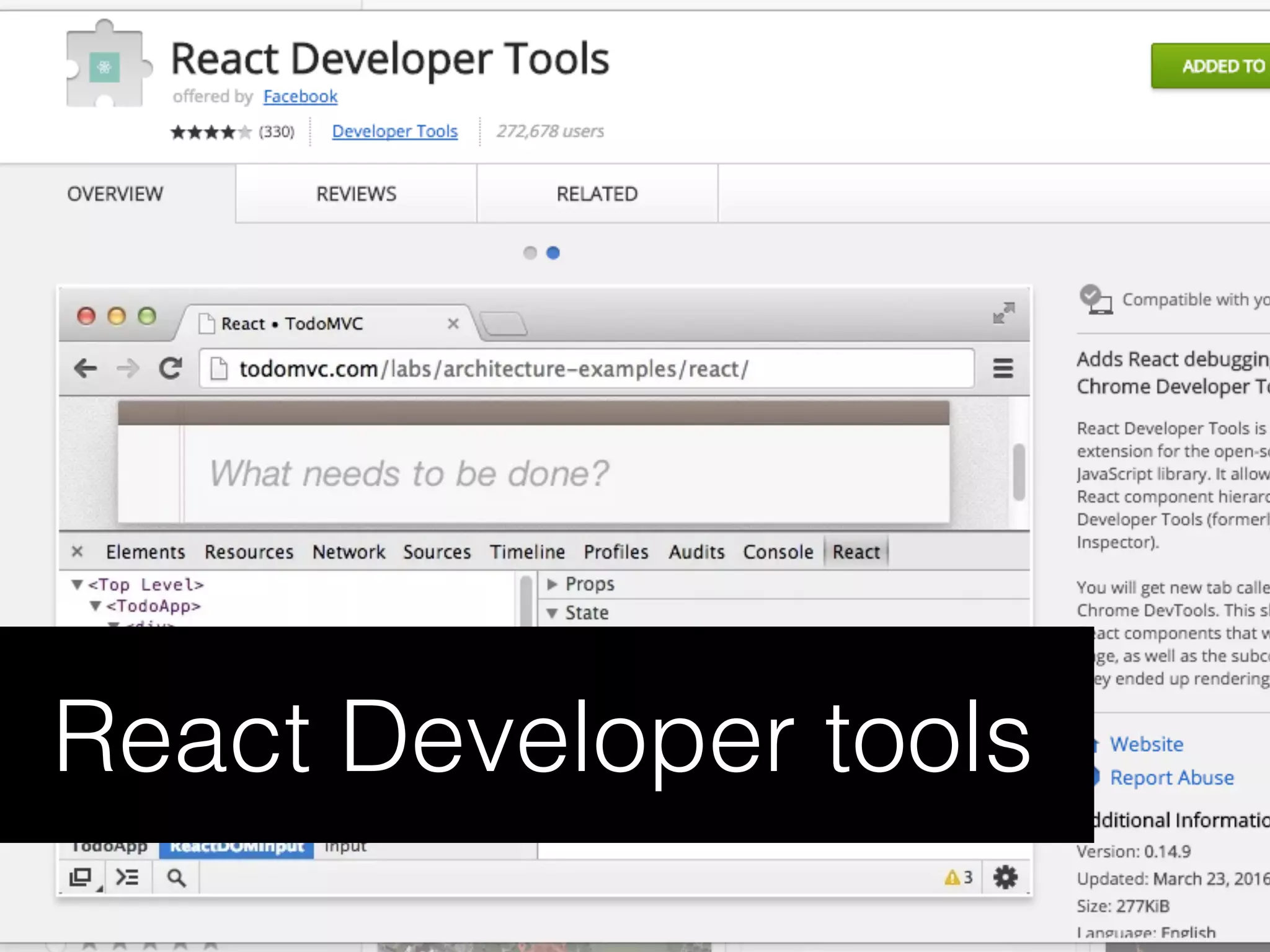Click the Compatible device check icon

coord(1095,300)
